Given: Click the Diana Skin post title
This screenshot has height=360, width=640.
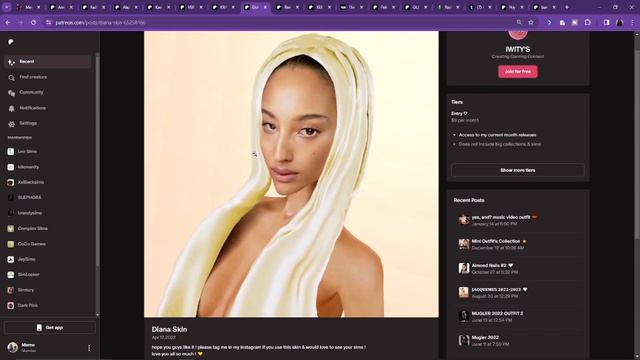Looking at the screenshot, I should [169, 329].
